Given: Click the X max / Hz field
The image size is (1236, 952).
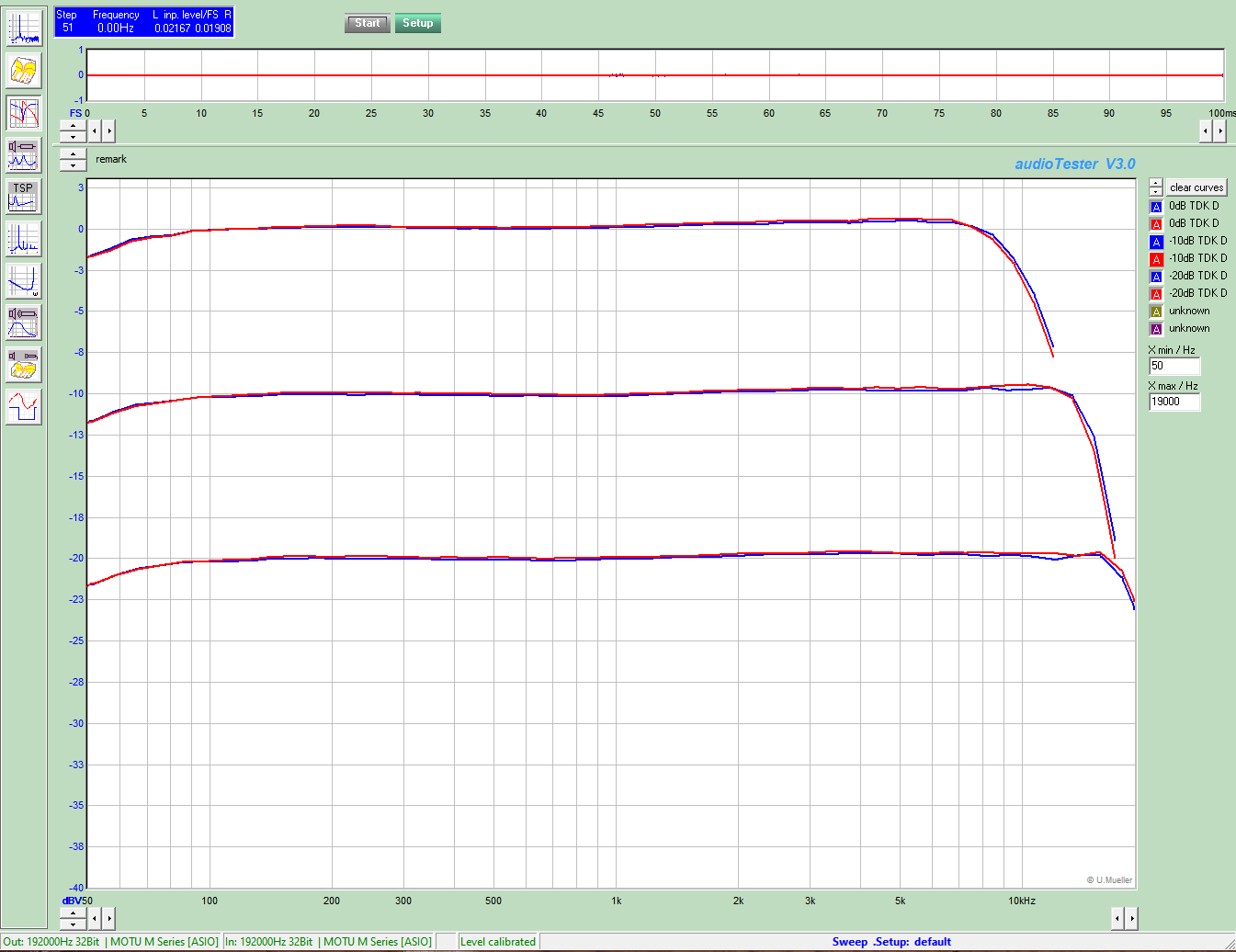Looking at the screenshot, I should (1174, 402).
